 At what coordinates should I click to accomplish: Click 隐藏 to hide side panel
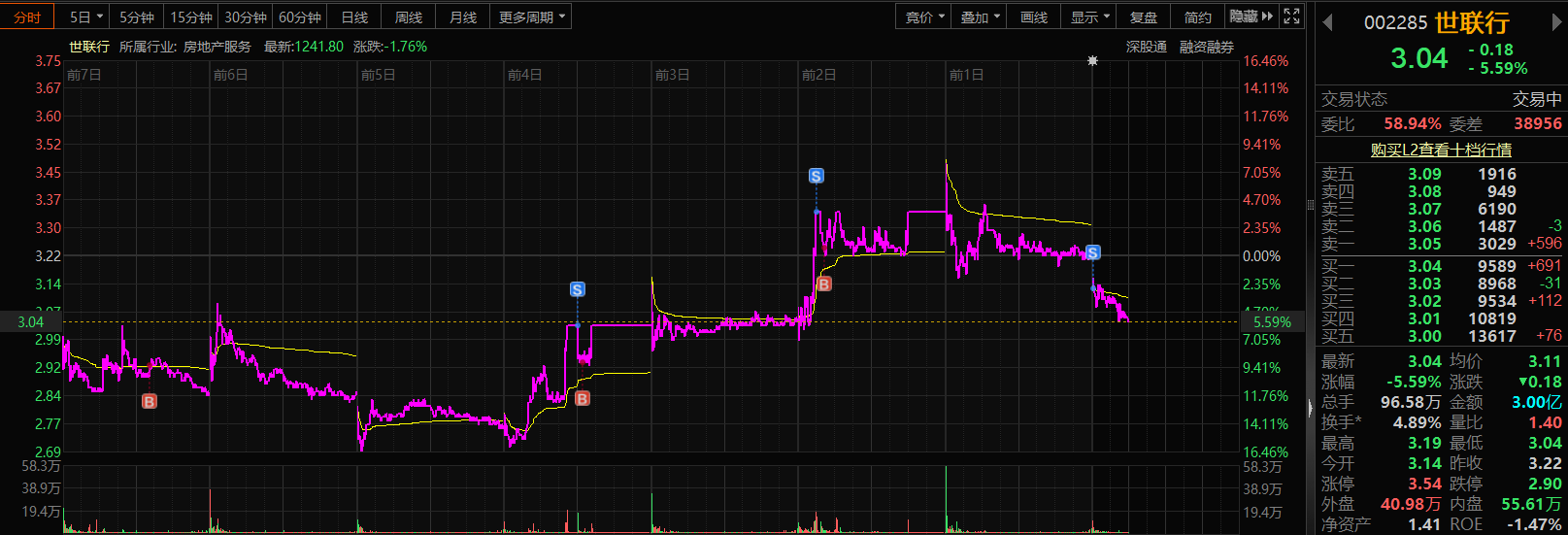(x=1251, y=17)
